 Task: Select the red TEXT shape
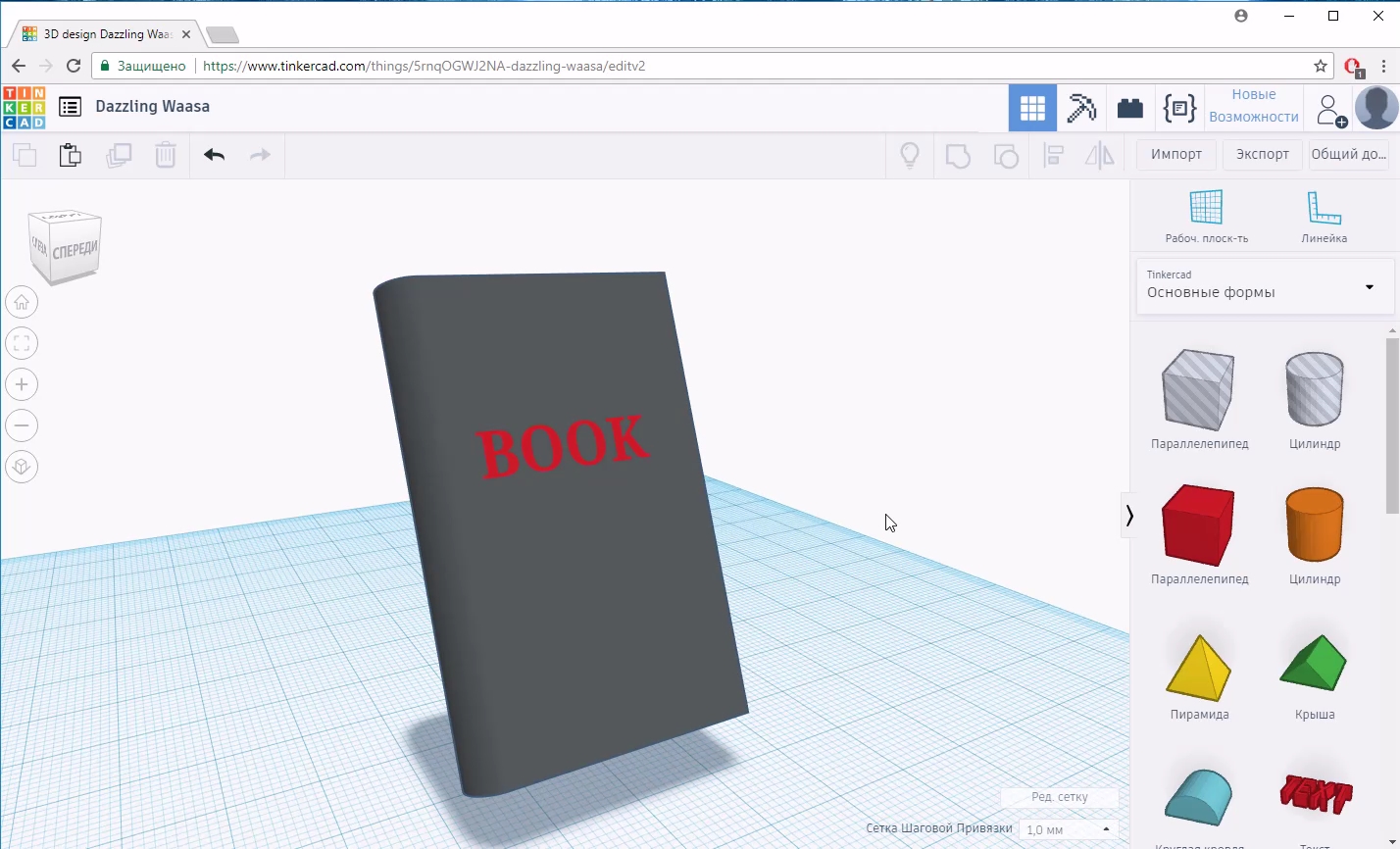coord(1316,794)
